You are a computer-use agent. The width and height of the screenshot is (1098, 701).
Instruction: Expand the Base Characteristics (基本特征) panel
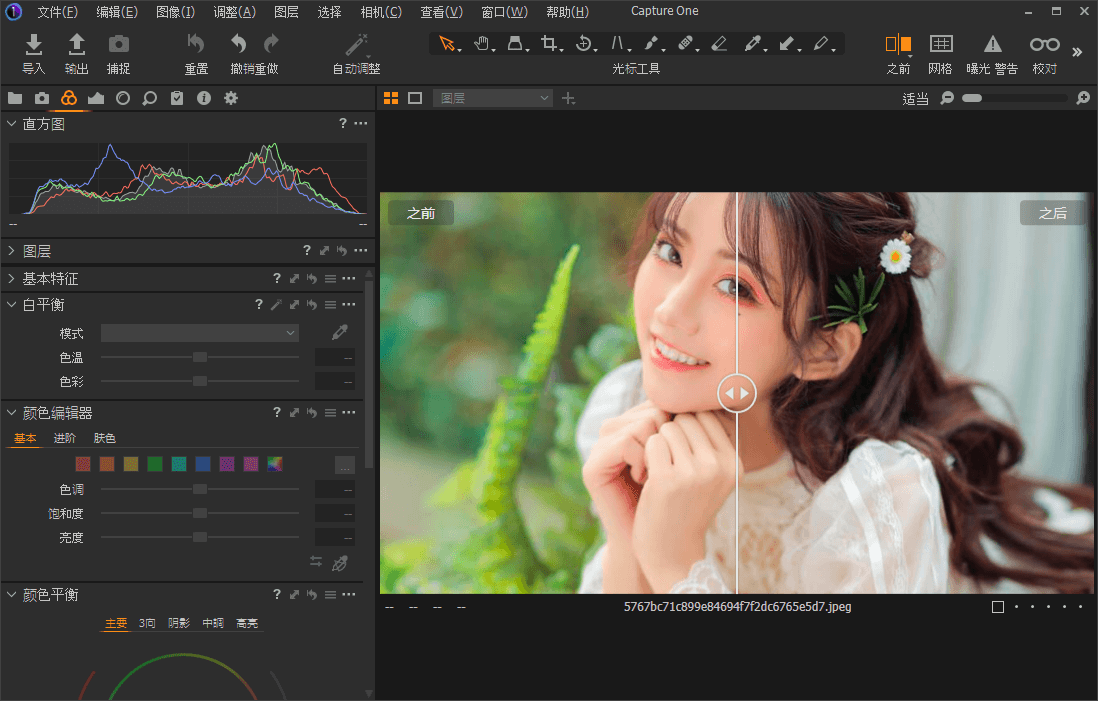point(11,279)
